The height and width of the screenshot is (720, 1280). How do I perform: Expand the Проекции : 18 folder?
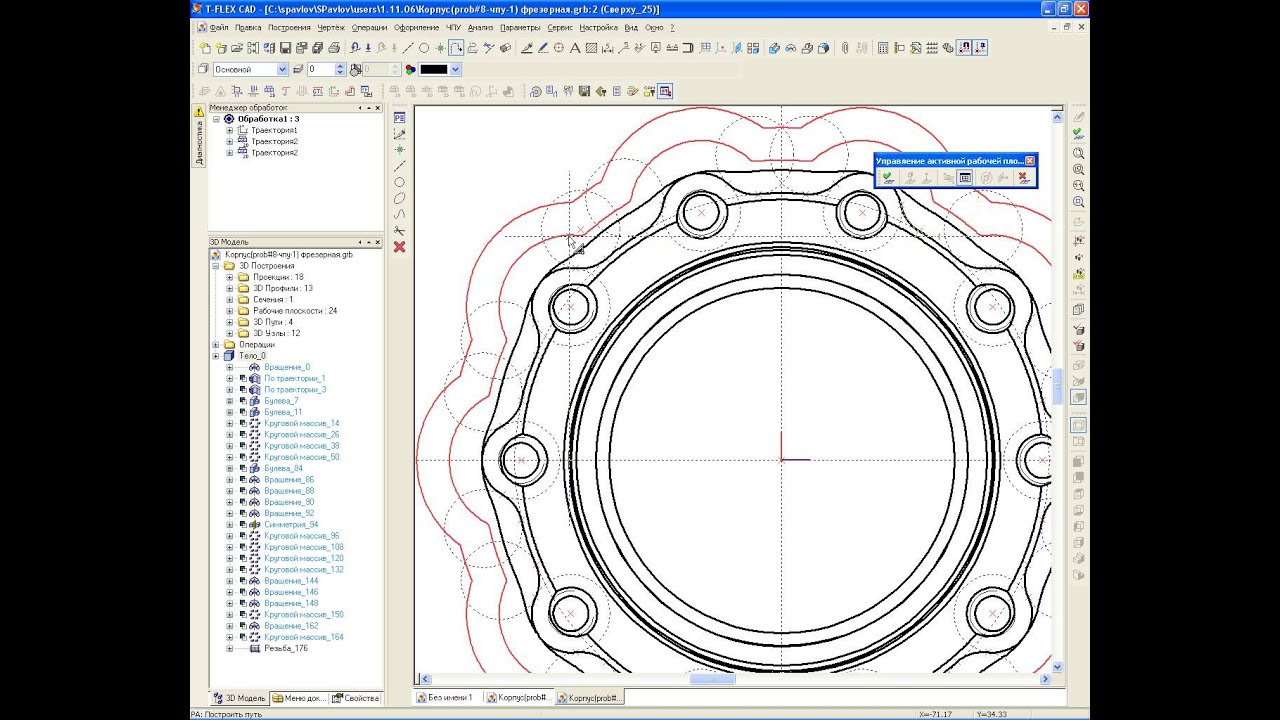(x=230, y=277)
